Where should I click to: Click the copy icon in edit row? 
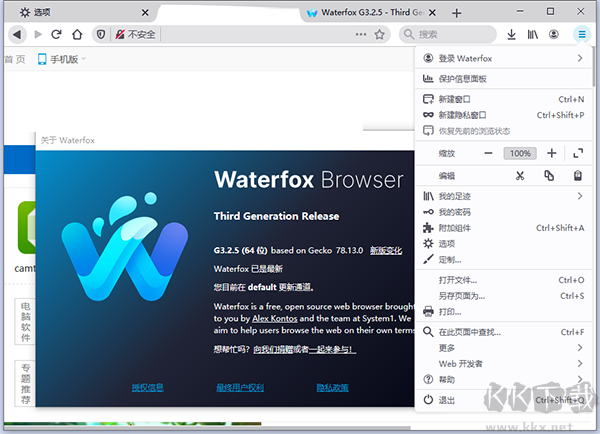tap(549, 176)
